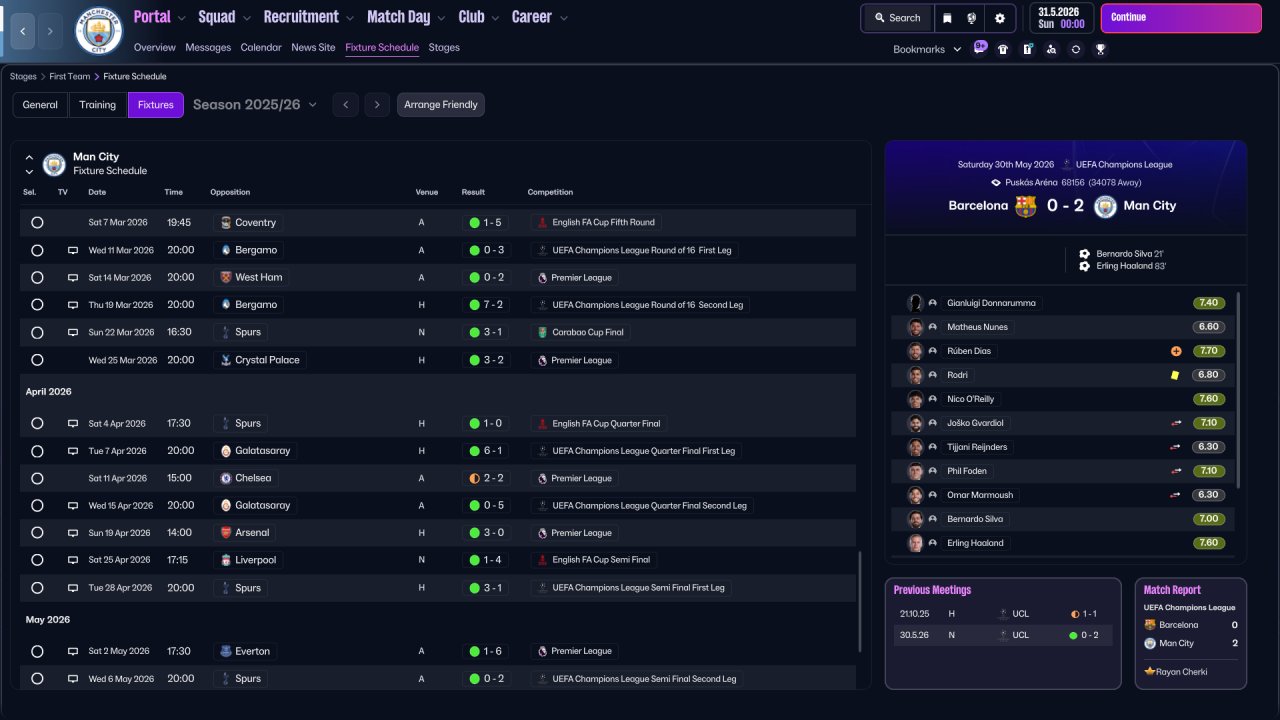
Task: Click Rodri's yellow card icon
Action: (1176, 375)
